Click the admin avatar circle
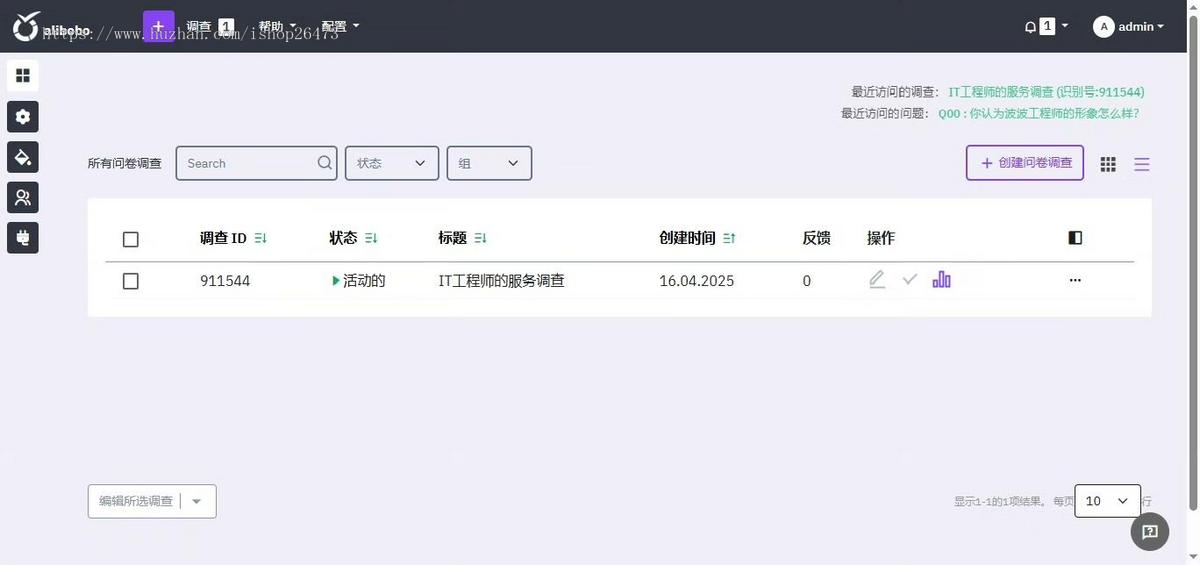Screen dimensions: 1200x565 point(1103,27)
